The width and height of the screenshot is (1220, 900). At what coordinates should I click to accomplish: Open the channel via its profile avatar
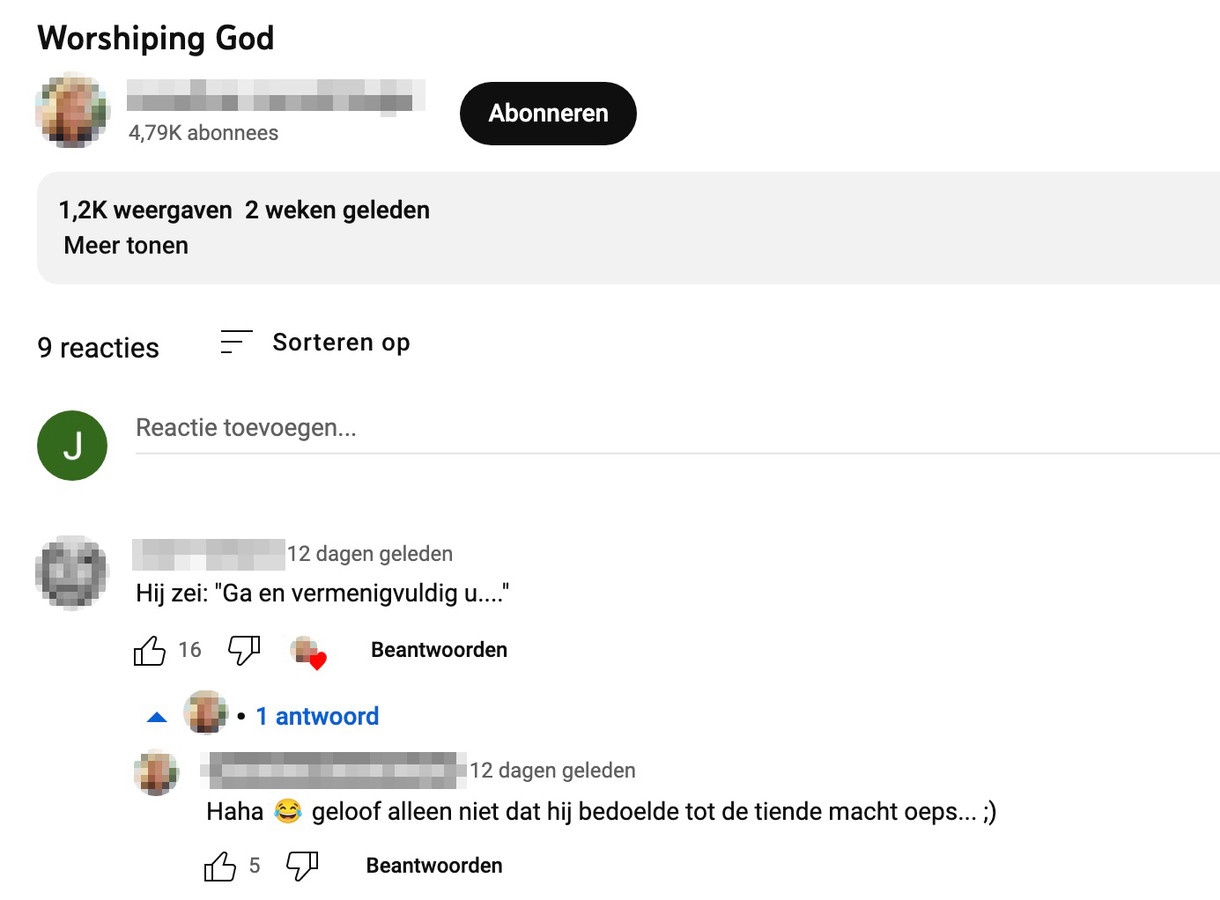click(x=71, y=110)
